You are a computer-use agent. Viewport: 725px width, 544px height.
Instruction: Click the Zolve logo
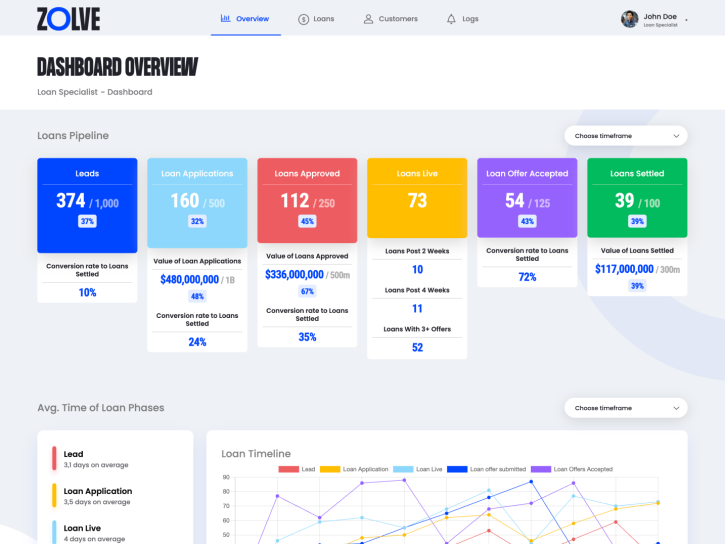click(68, 18)
